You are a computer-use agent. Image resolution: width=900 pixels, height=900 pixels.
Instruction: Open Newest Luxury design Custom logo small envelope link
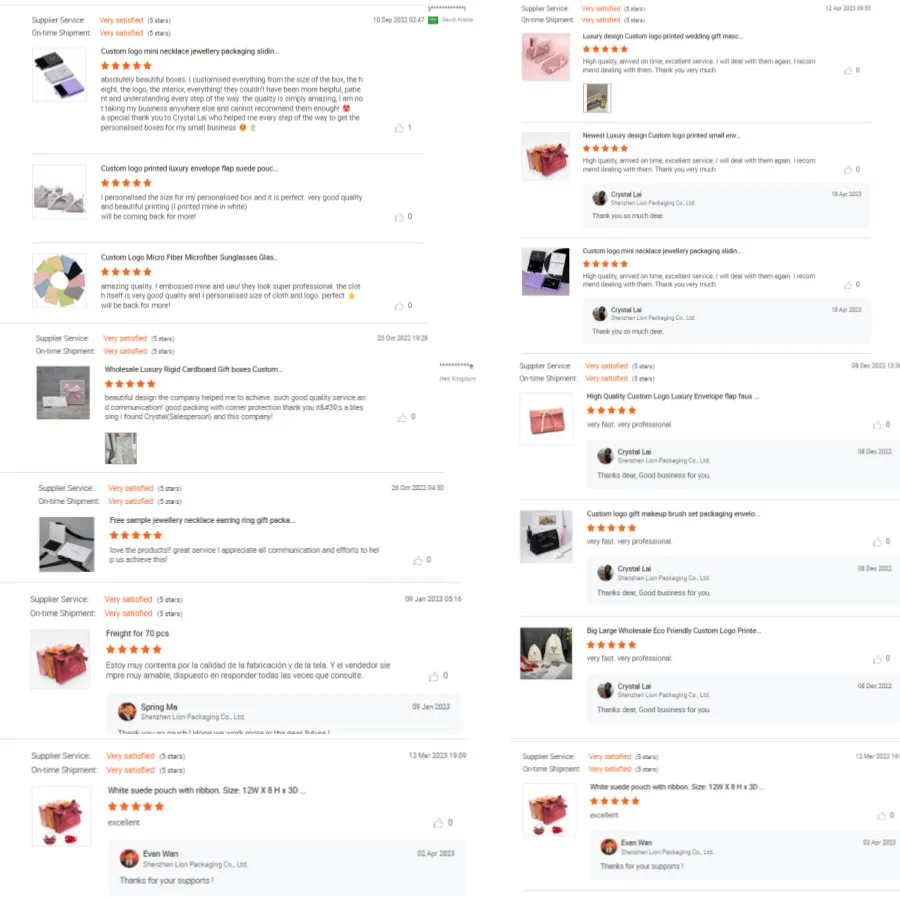(661, 136)
